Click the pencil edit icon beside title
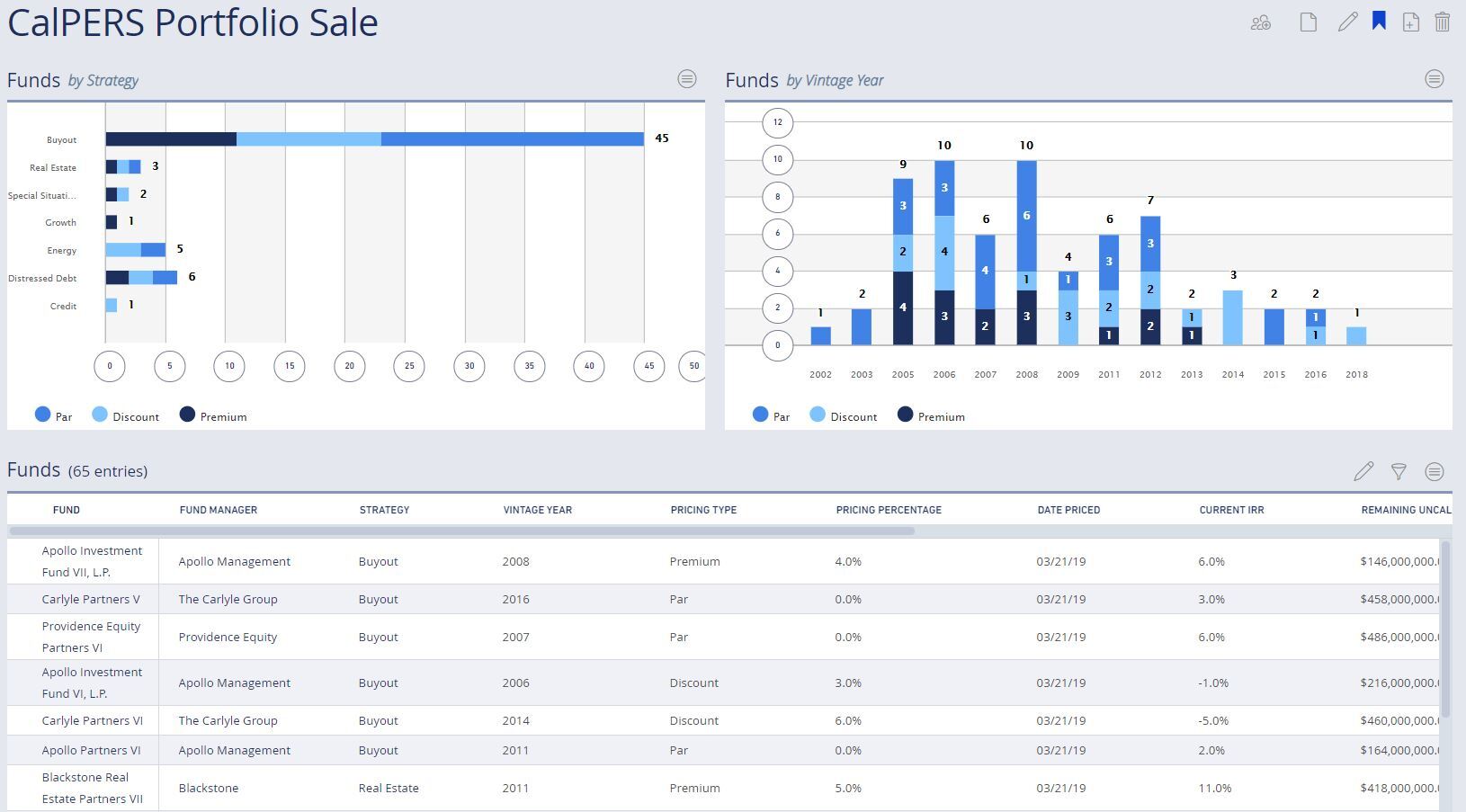The width and height of the screenshot is (1466, 812). [1347, 22]
